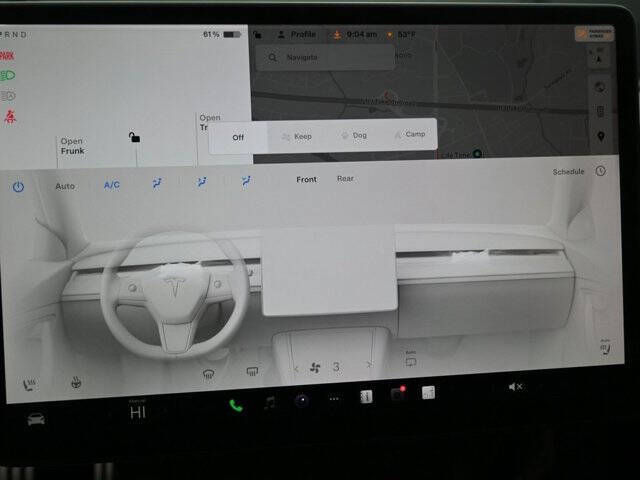640x480 pixels.
Task: Decrease fan speed with left chevron
Action: (296, 369)
